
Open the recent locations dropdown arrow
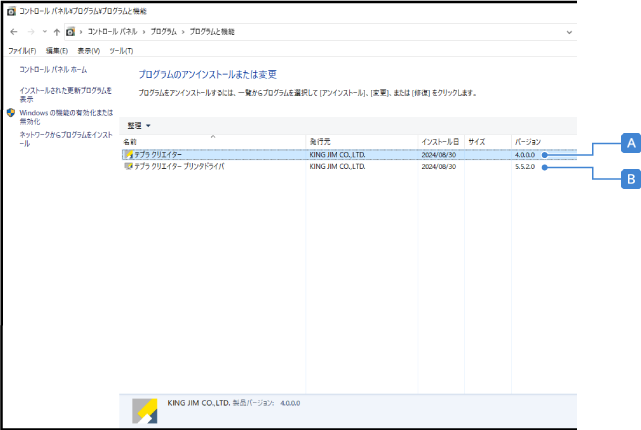click(x=42, y=32)
